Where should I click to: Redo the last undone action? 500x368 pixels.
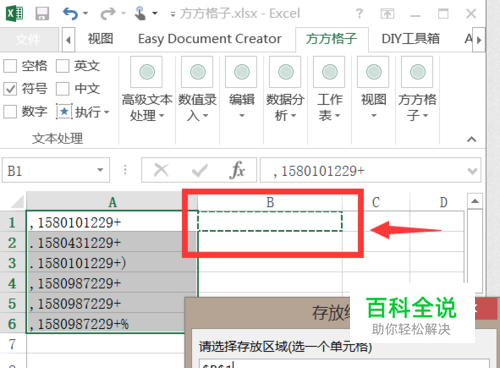point(108,14)
